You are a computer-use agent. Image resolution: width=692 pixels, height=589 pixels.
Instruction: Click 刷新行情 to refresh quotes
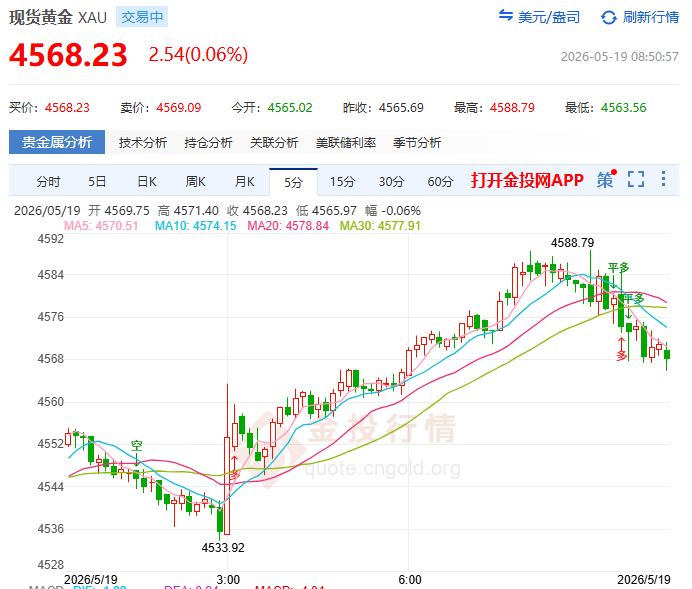(651, 17)
